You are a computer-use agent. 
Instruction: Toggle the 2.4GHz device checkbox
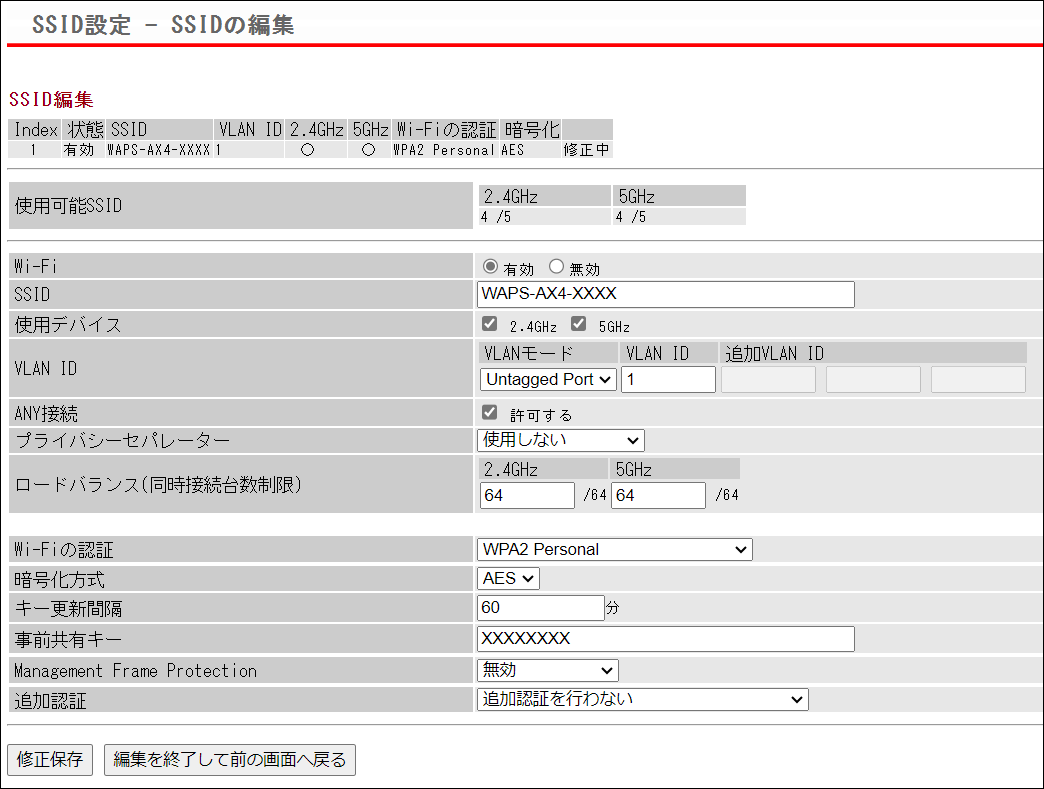pos(489,324)
